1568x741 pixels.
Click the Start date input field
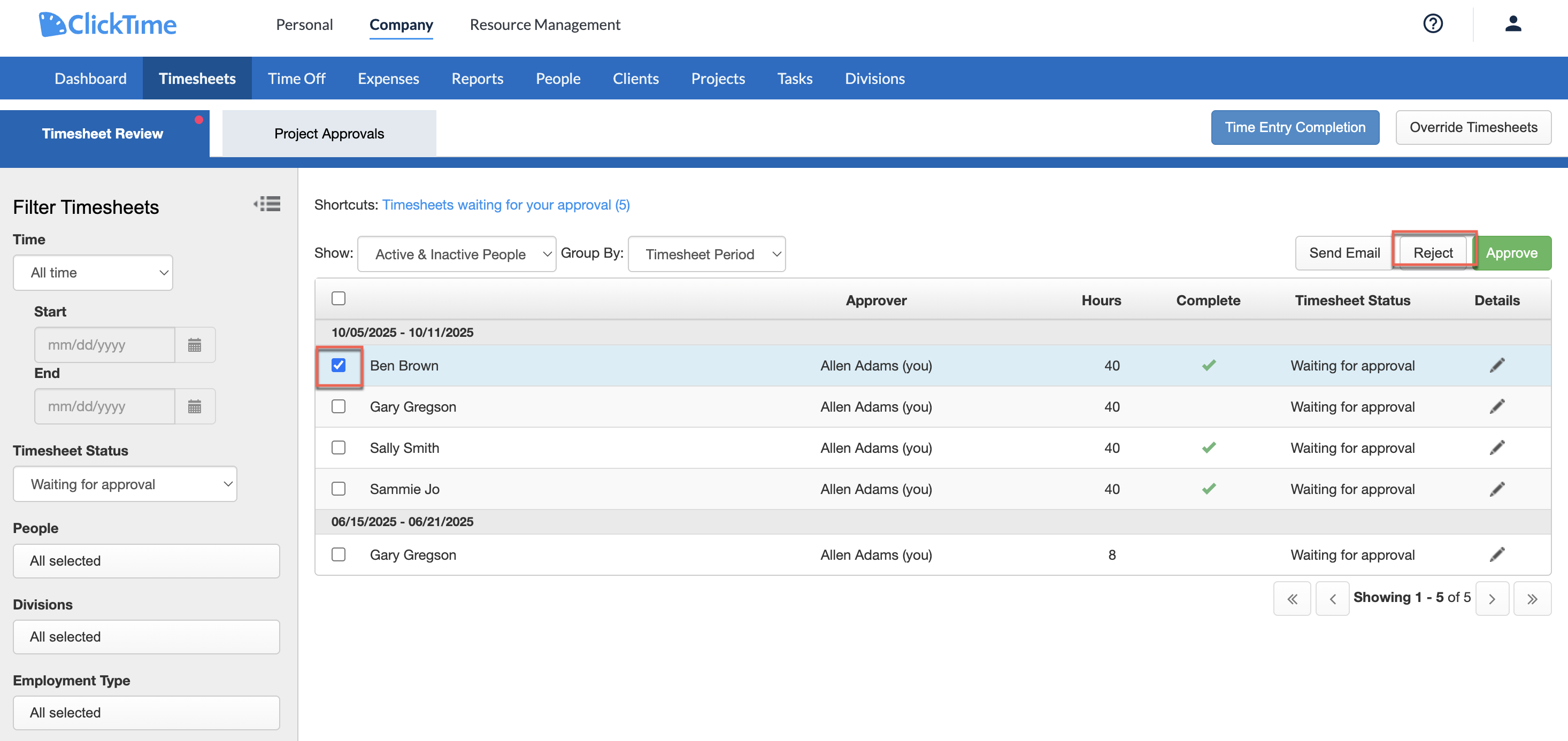click(104, 344)
